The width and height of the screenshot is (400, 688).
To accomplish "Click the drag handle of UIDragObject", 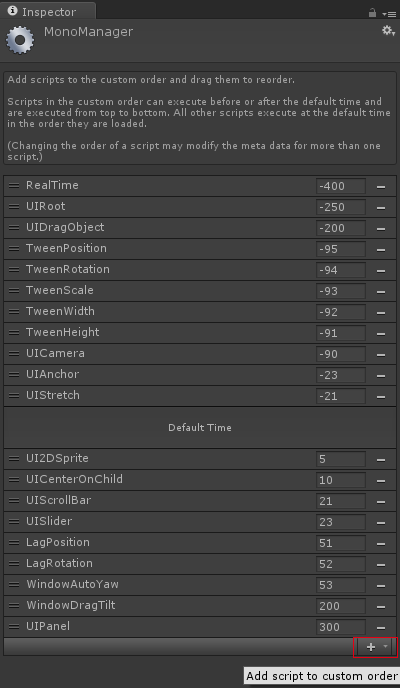I will click(14, 228).
